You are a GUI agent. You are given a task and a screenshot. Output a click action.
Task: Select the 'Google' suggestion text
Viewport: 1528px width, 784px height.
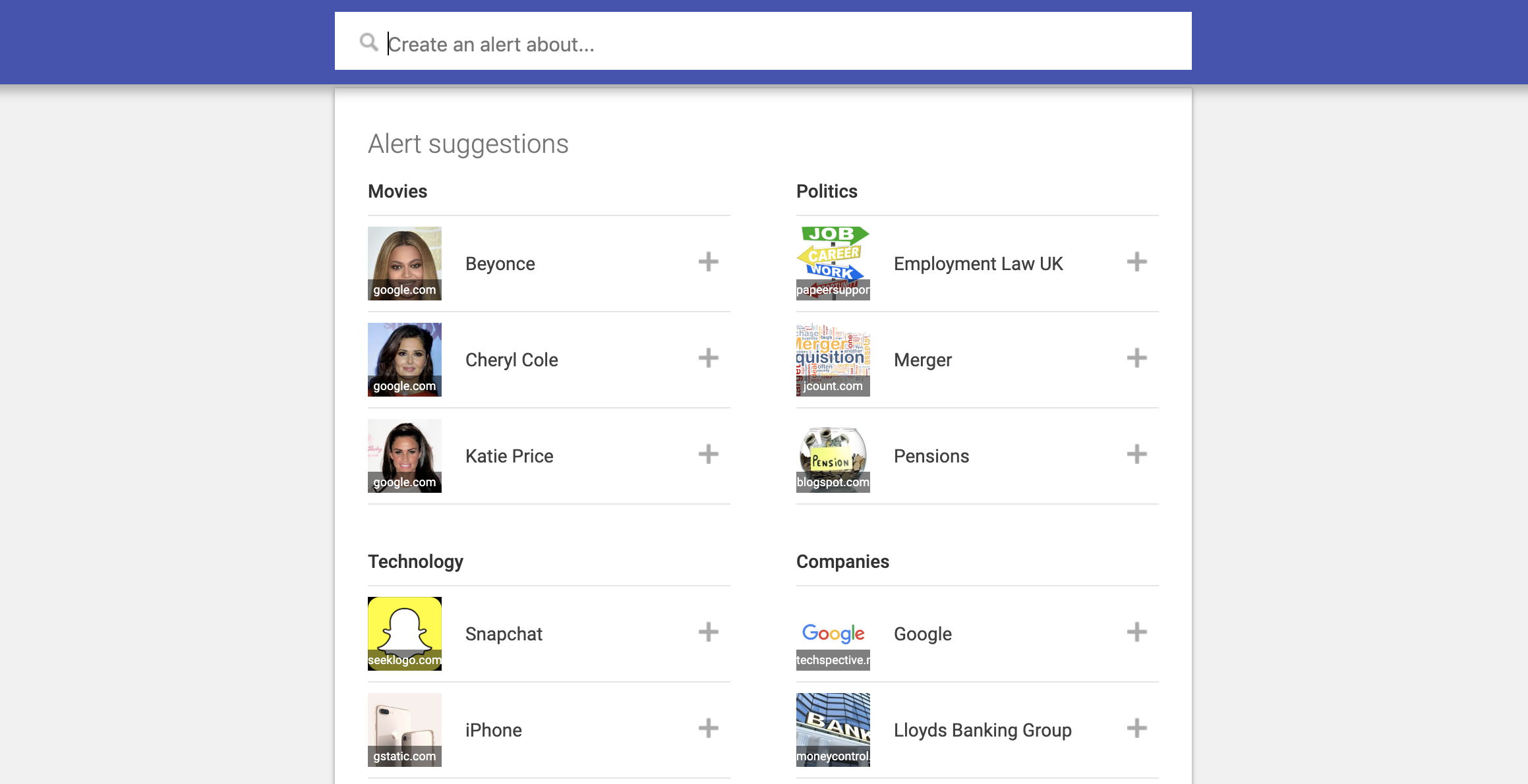pos(923,634)
